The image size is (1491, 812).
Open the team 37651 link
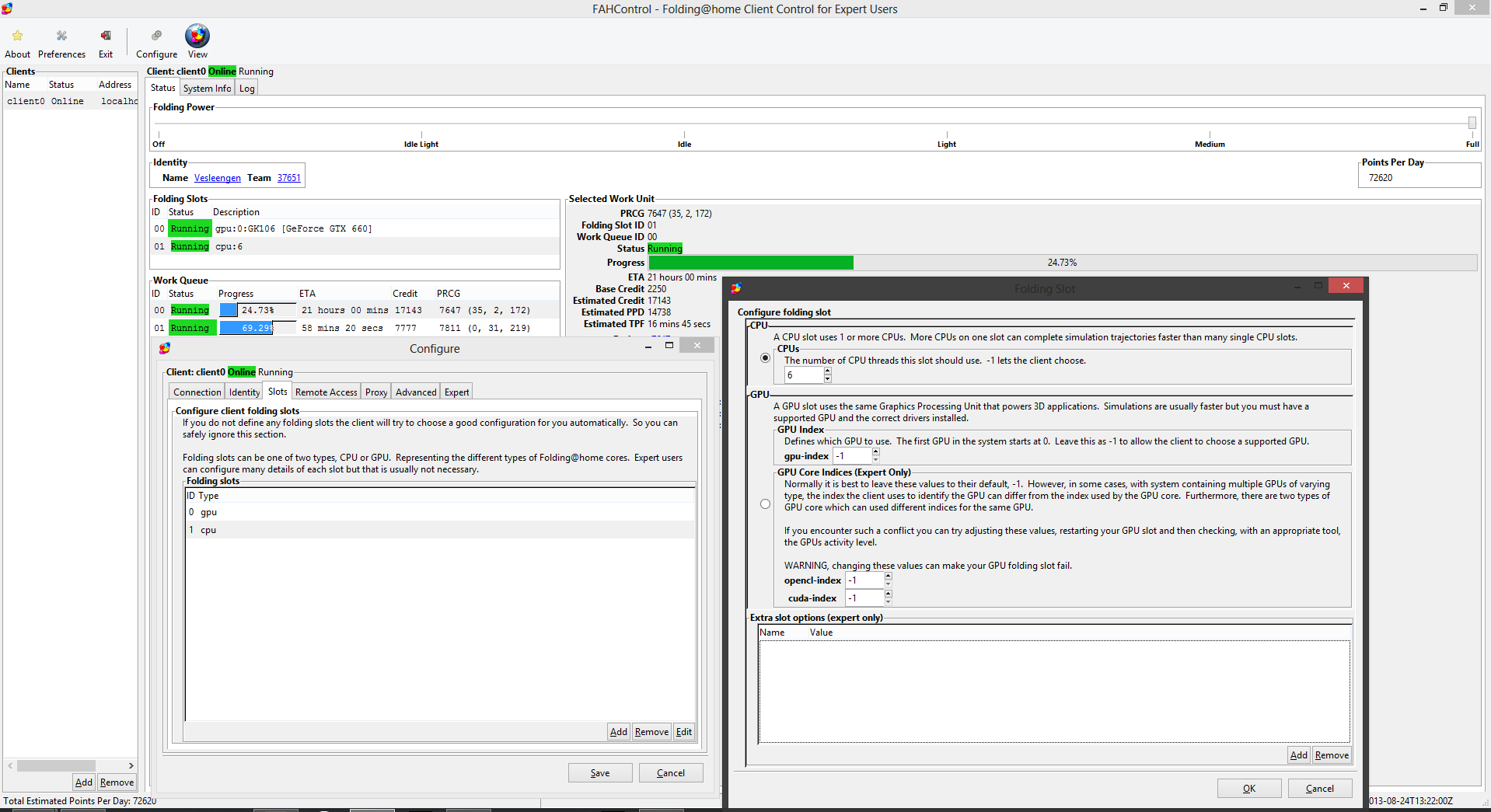point(289,178)
